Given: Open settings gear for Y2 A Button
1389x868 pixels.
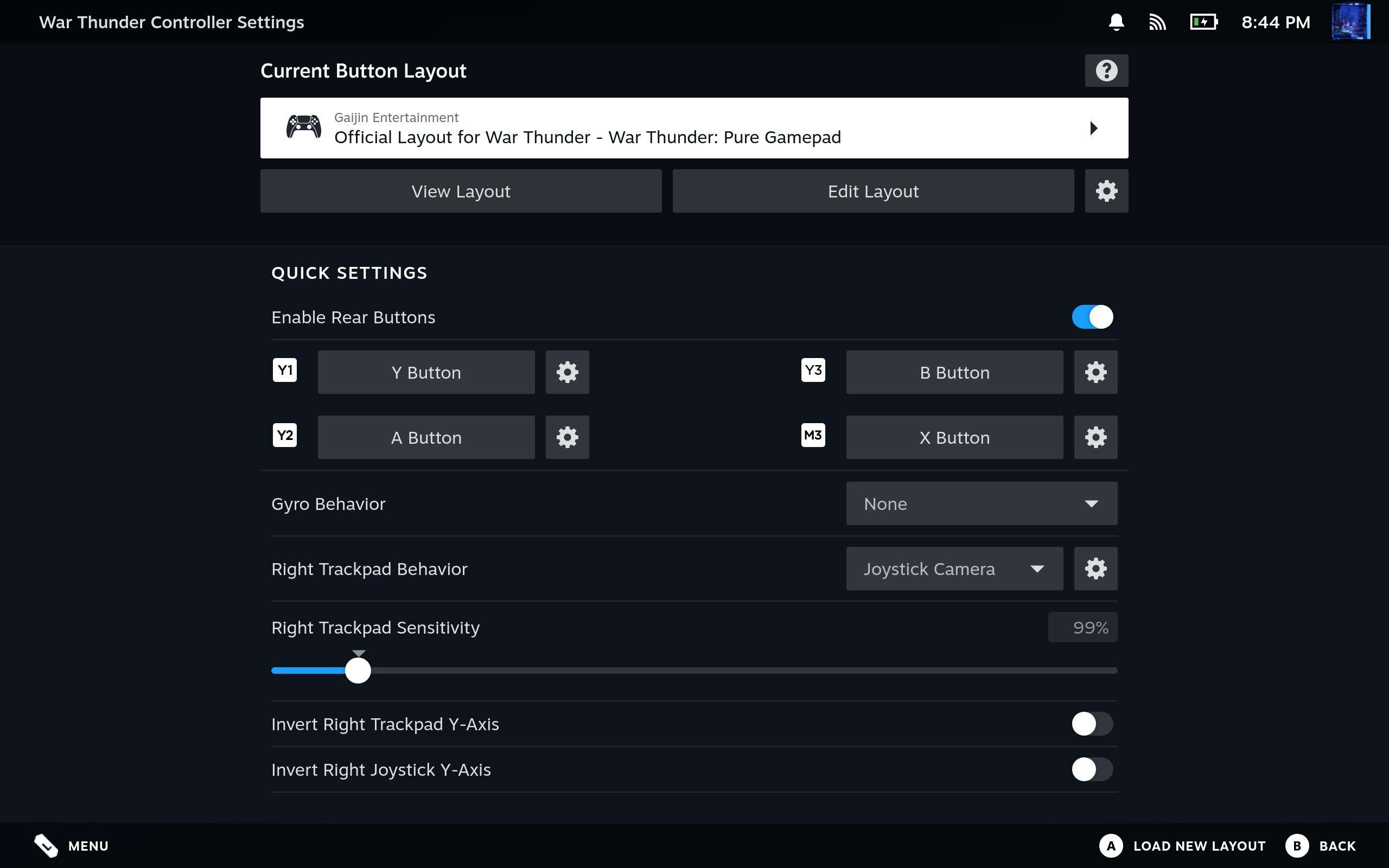Looking at the screenshot, I should [x=567, y=437].
